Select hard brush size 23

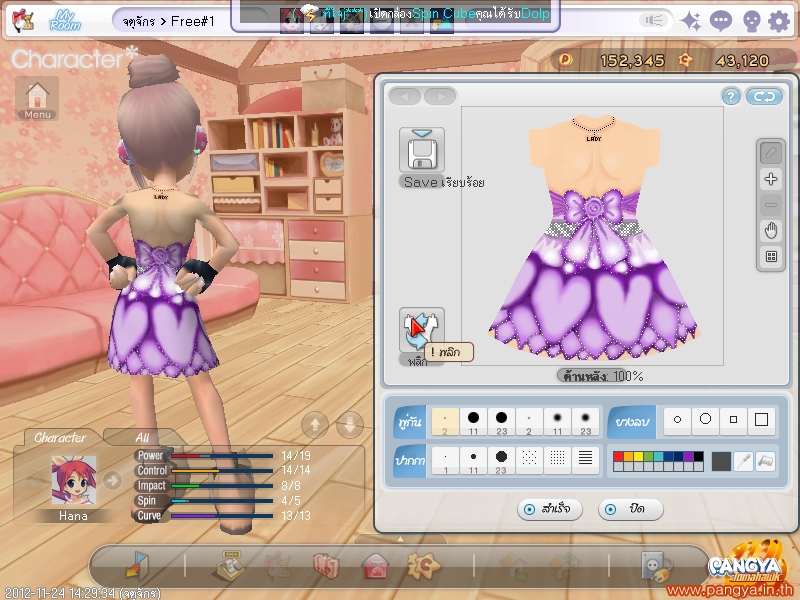point(502,421)
